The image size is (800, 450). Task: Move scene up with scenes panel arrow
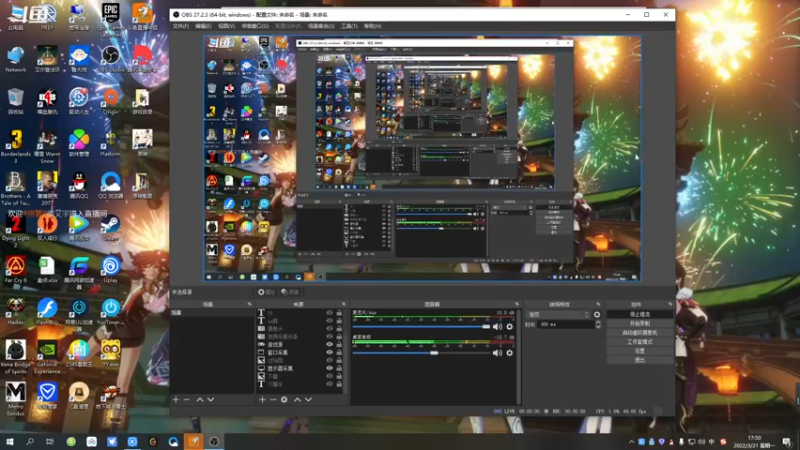200,400
